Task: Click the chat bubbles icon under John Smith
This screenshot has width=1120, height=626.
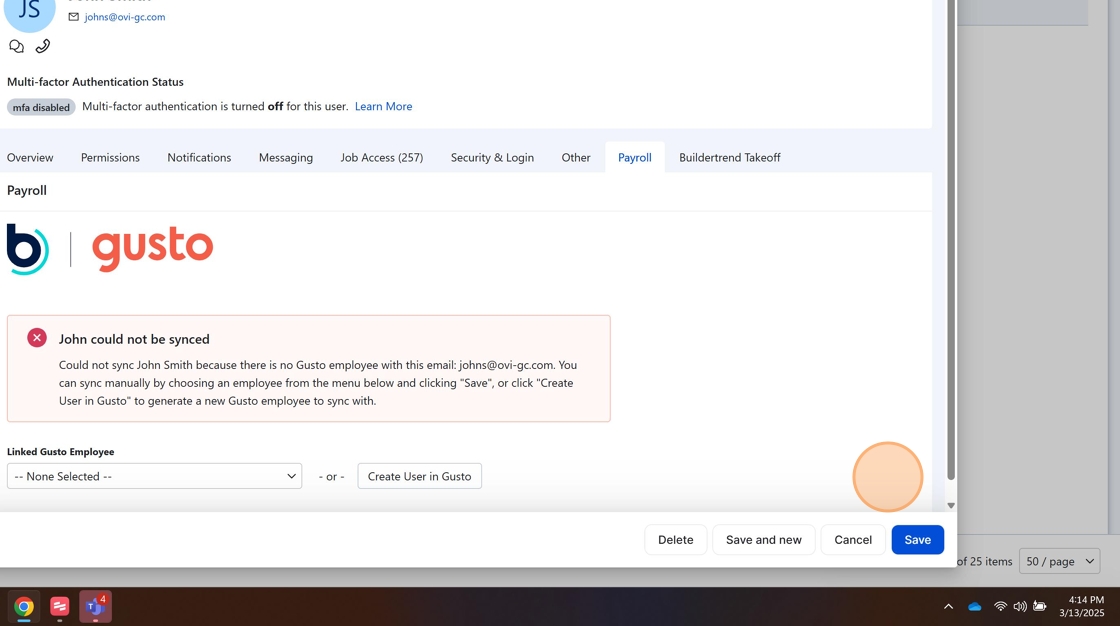Action: (16, 46)
